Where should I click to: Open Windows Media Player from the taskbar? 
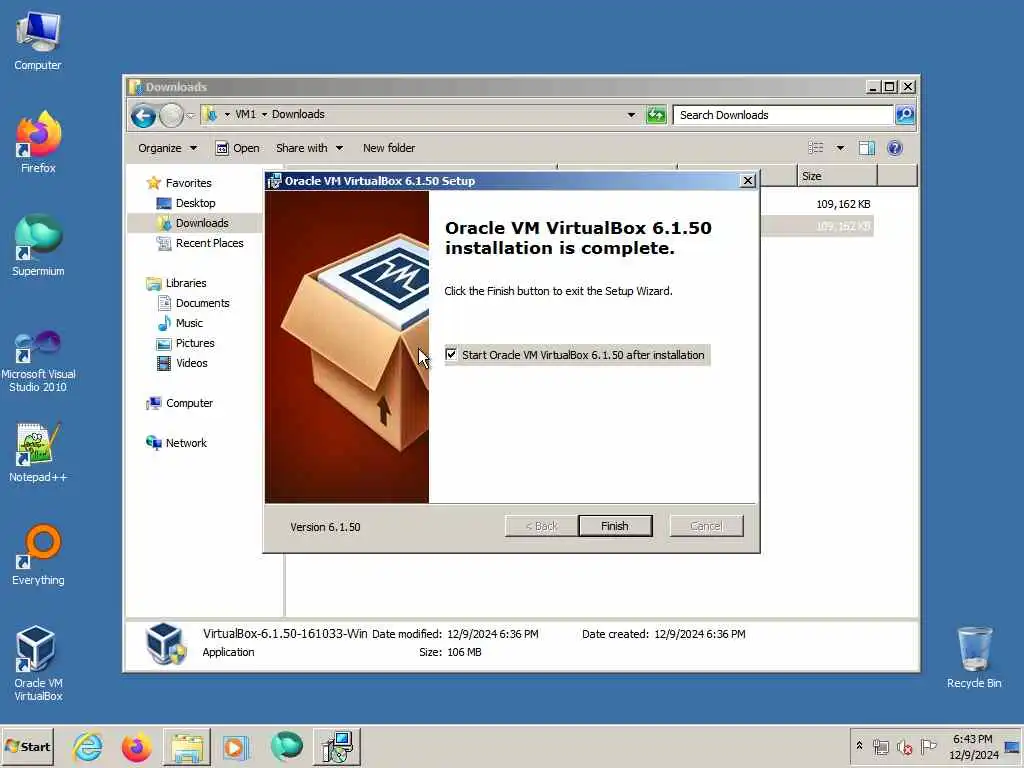pos(236,746)
